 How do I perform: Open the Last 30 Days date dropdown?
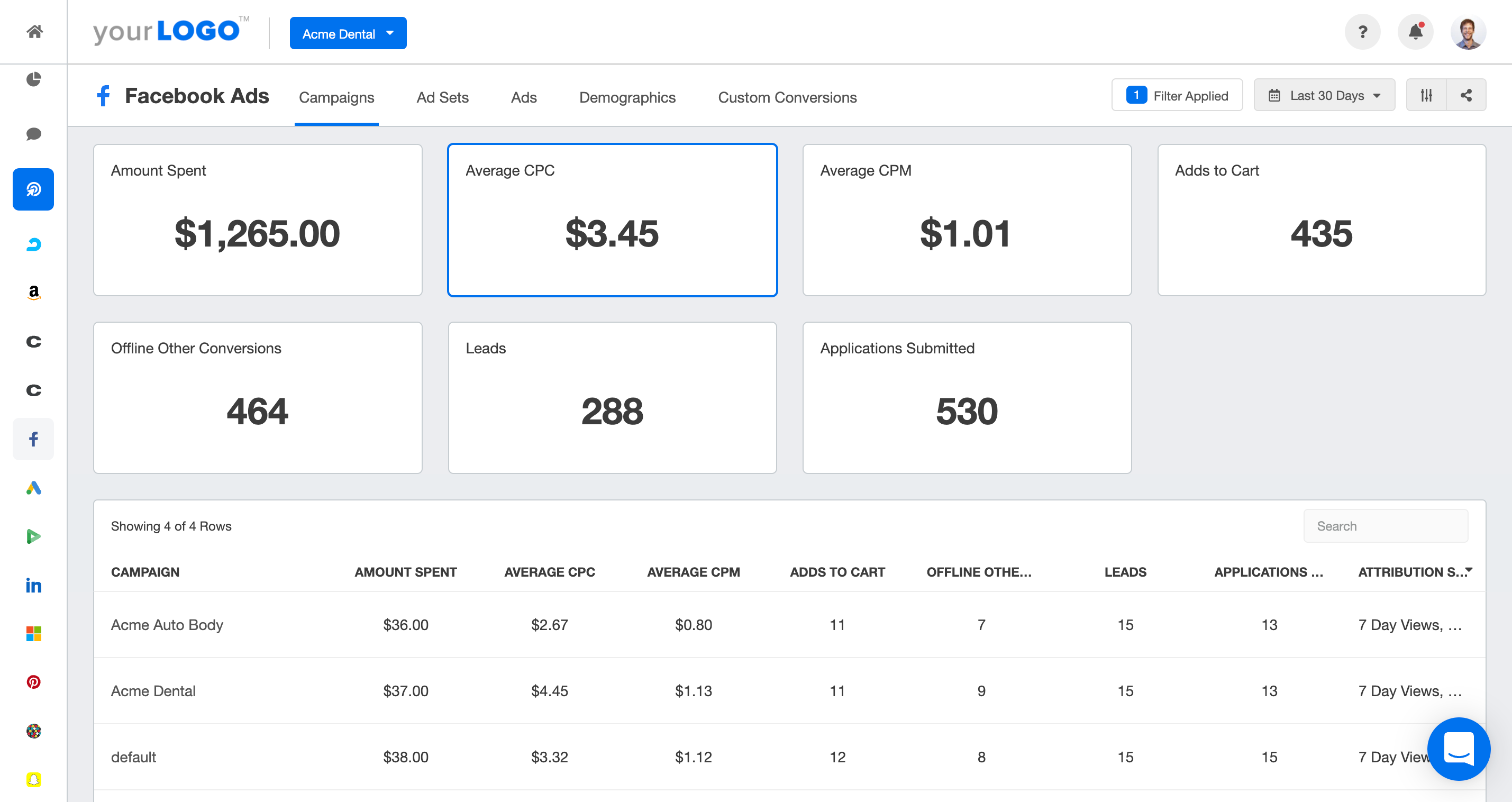1324,95
